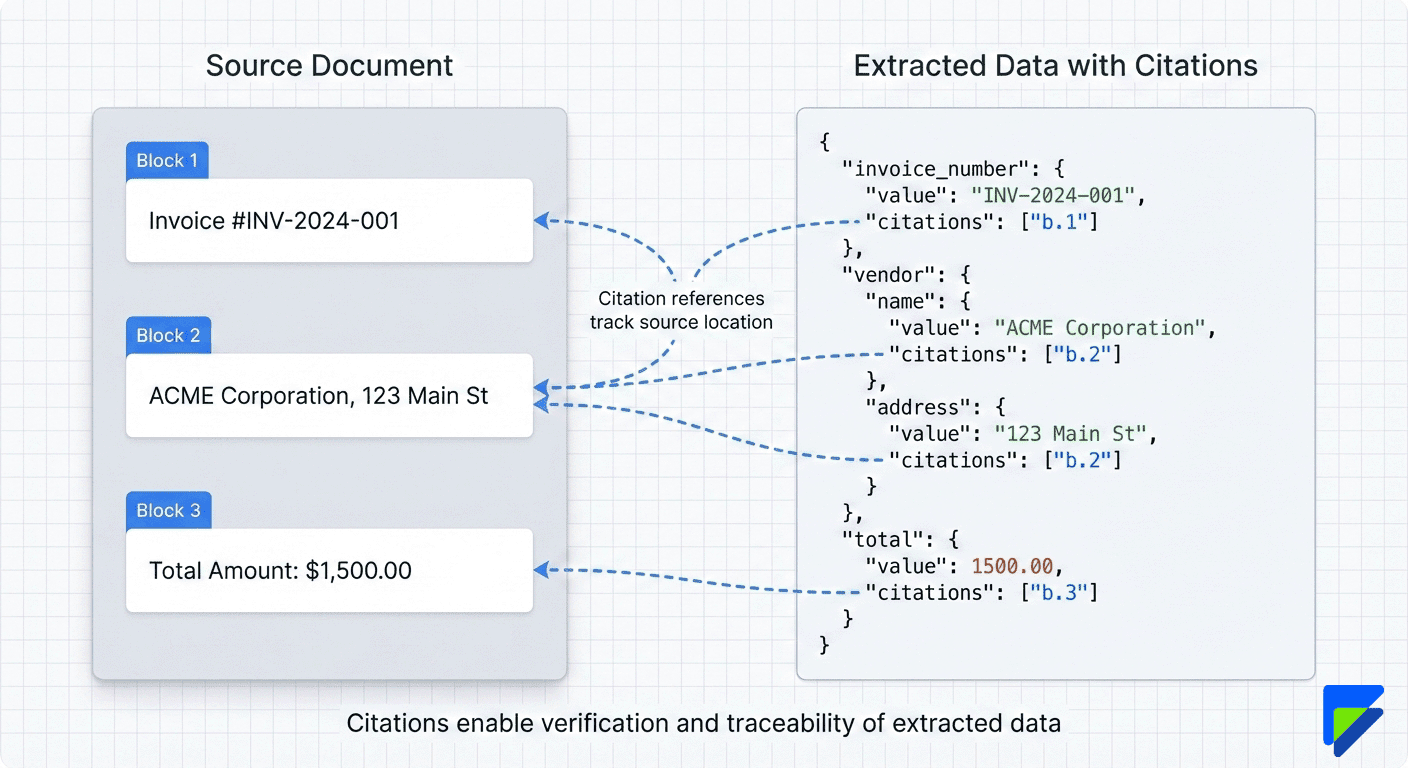The width and height of the screenshot is (1408, 768).
Task: Toggle the citations entry b.2 under address
Action: 1082,460
